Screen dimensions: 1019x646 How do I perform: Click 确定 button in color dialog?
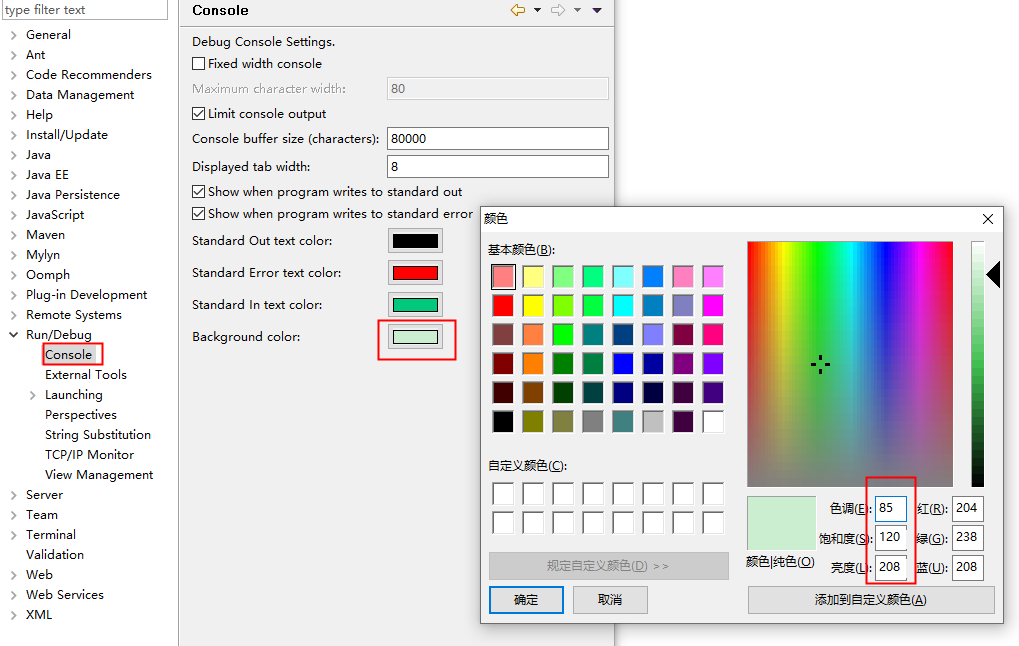pos(526,600)
